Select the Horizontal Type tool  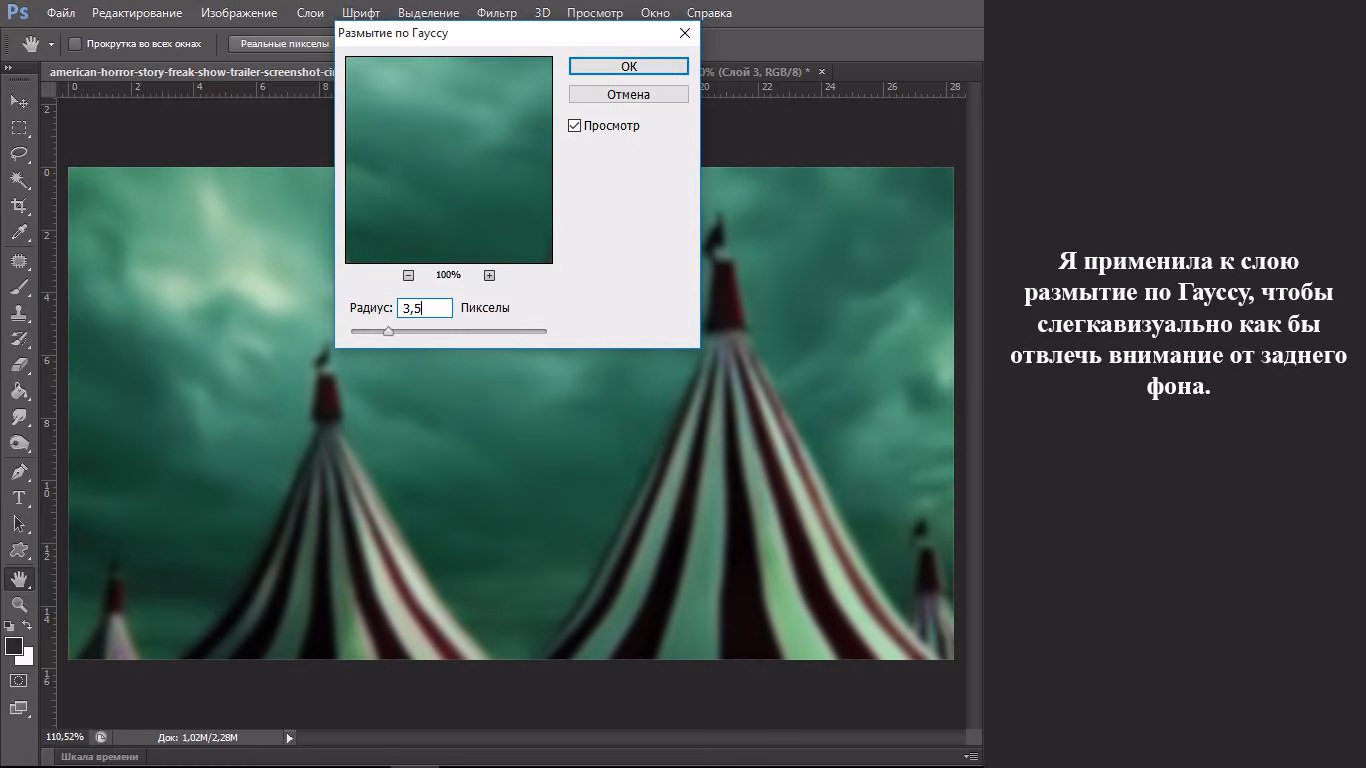(x=19, y=497)
